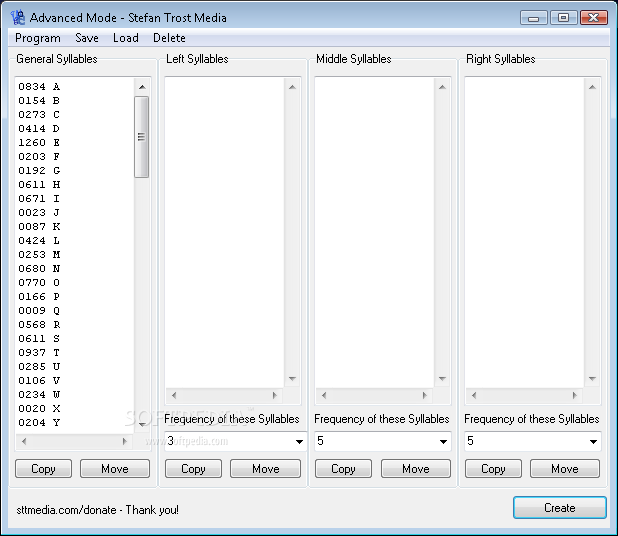The height and width of the screenshot is (536, 618).
Task: Click Right Syllables horizontal scroll left arrow
Action: (474, 395)
